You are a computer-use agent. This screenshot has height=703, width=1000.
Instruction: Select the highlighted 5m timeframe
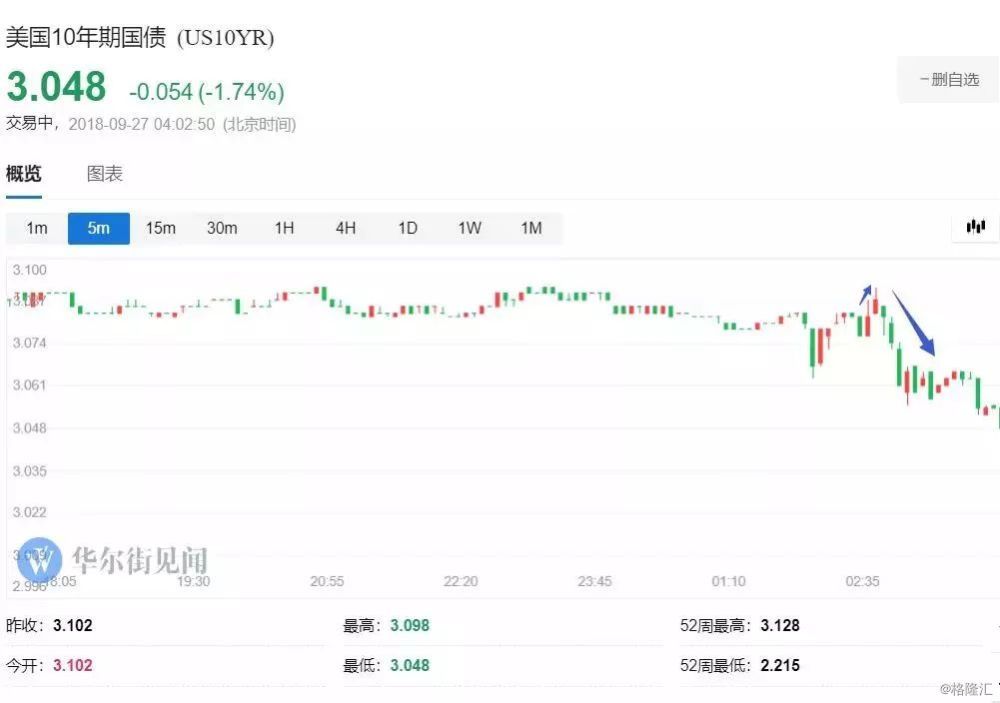pyautogui.click(x=98, y=228)
